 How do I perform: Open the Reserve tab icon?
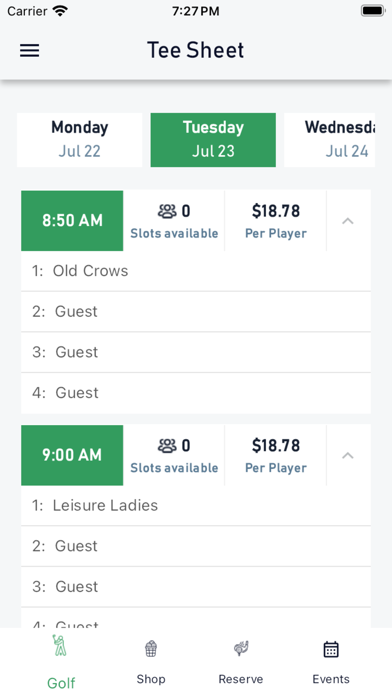point(241,649)
